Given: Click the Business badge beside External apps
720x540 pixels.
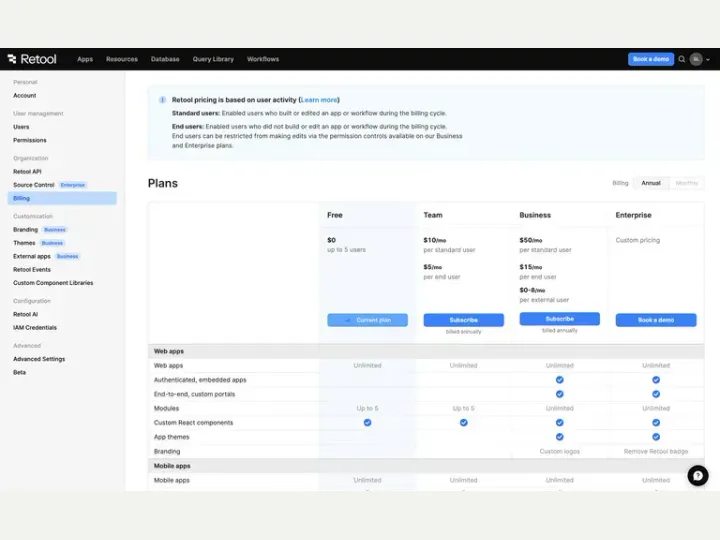Looking at the screenshot, I should [x=68, y=256].
